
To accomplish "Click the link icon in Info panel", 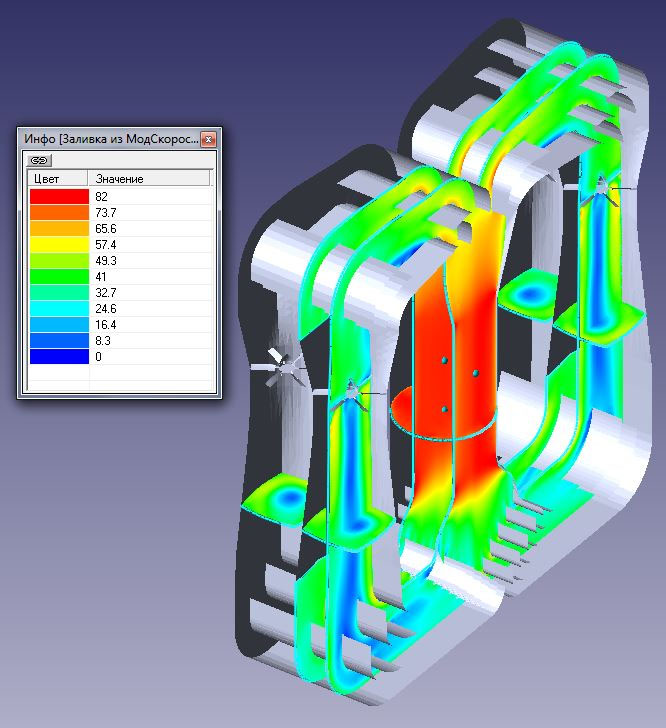I will pyautogui.click(x=39, y=160).
